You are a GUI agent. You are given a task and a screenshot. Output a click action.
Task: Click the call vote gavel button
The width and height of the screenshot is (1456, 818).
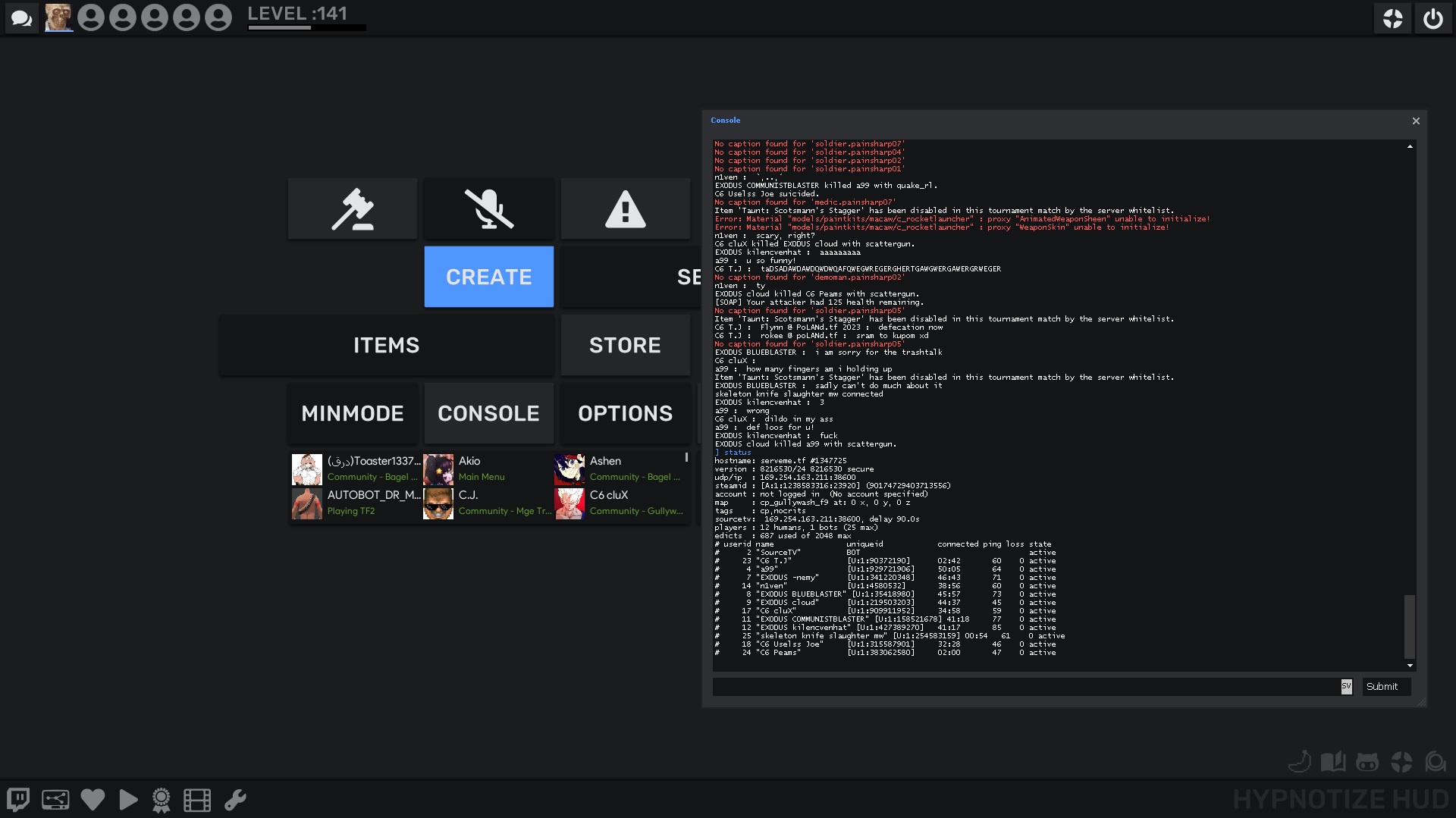coord(353,208)
